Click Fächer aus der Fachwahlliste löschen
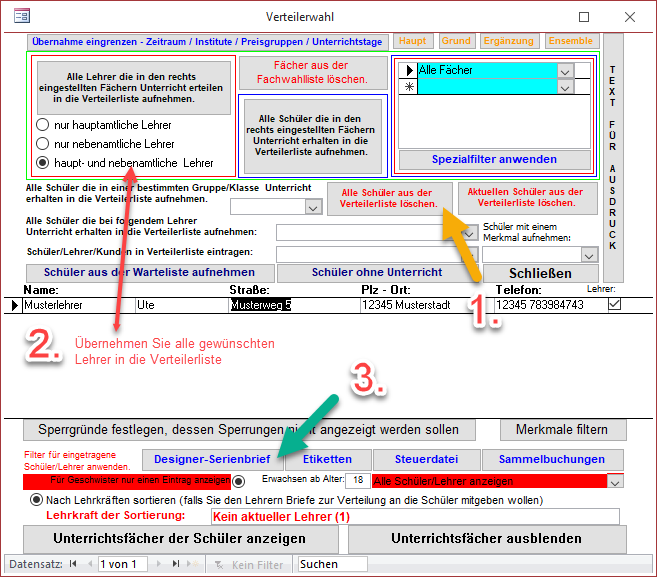This screenshot has width=657, height=577. tap(313, 72)
